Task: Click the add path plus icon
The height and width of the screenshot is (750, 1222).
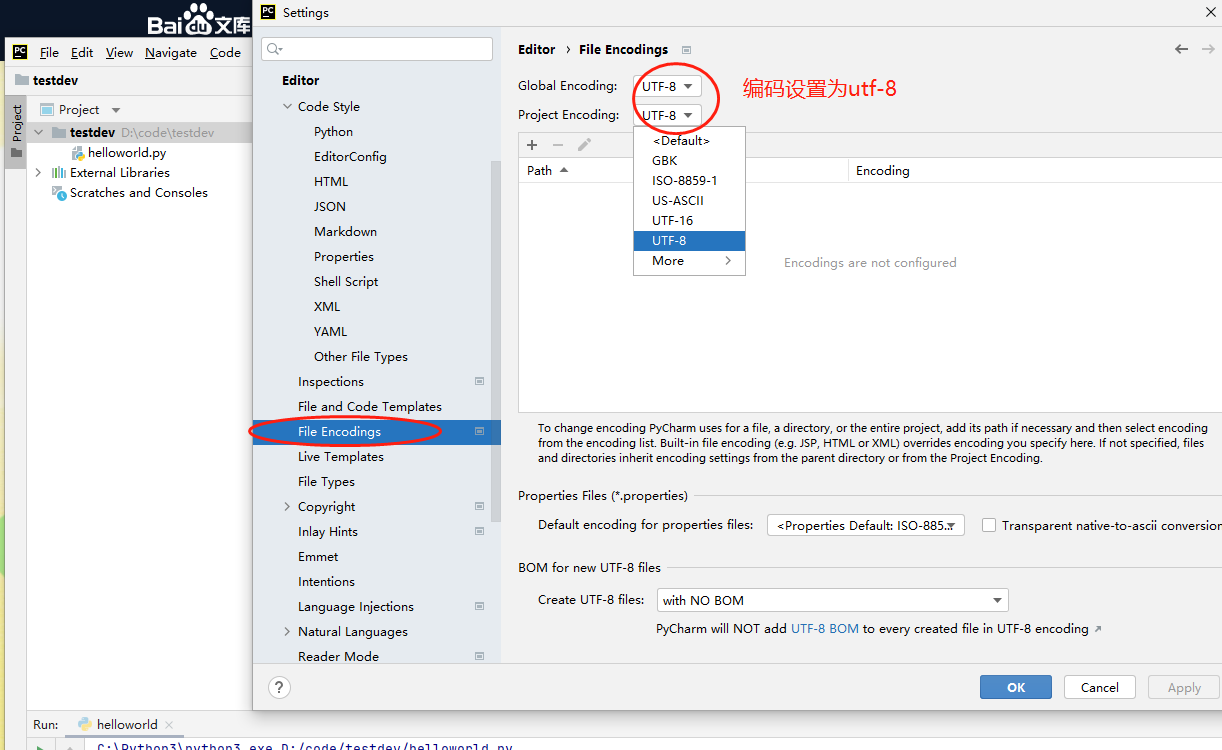Action: click(532, 145)
